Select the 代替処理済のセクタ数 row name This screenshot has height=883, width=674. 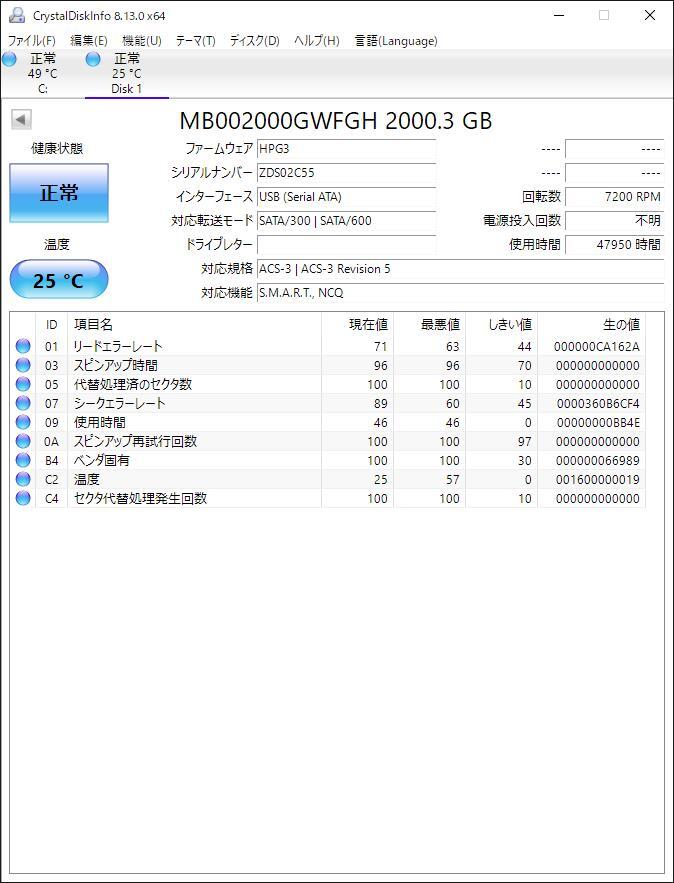coord(133,385)
